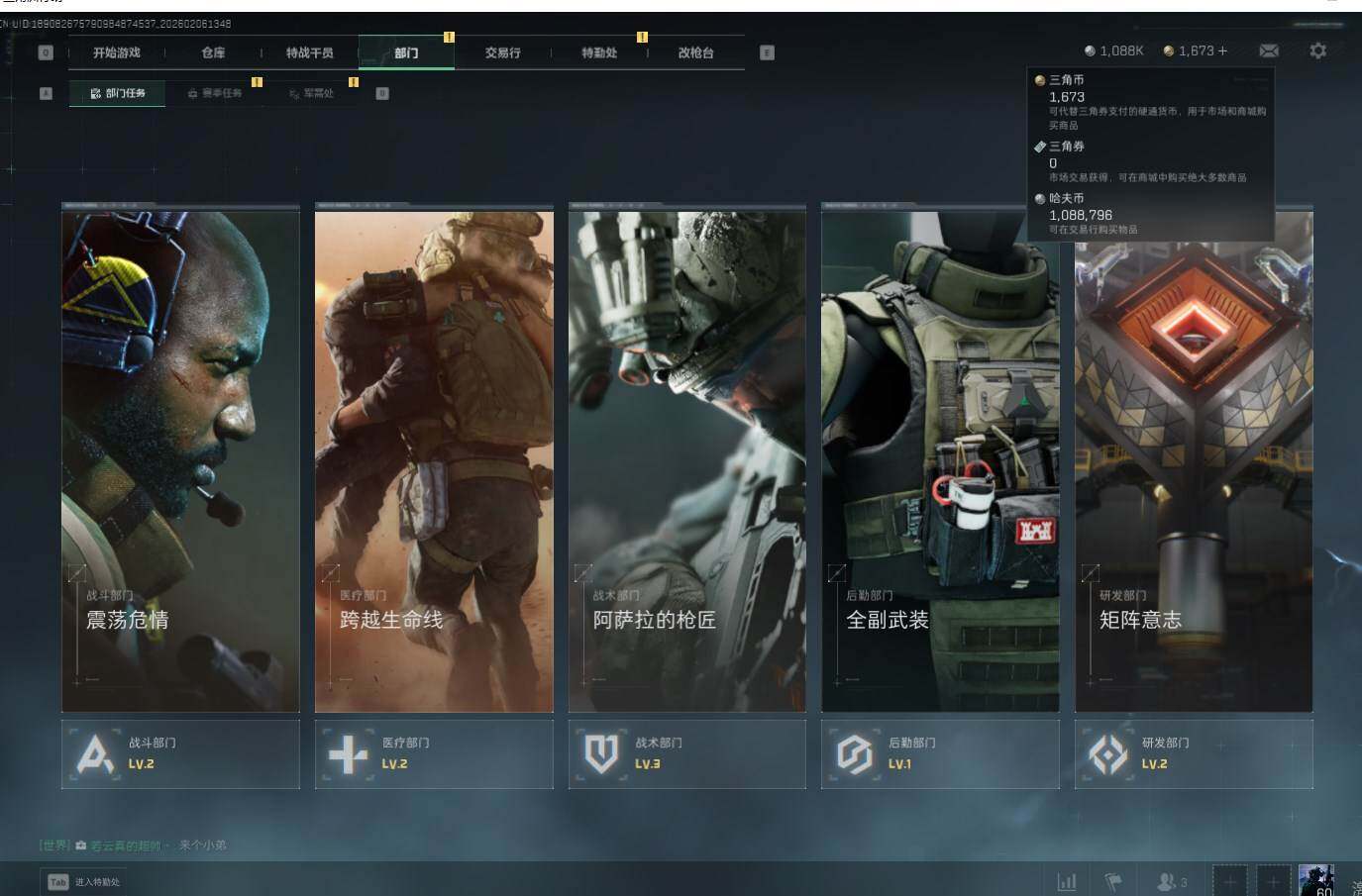Select the 部门 tab
Screen dimensions: 1362x896
coord(406,52)
